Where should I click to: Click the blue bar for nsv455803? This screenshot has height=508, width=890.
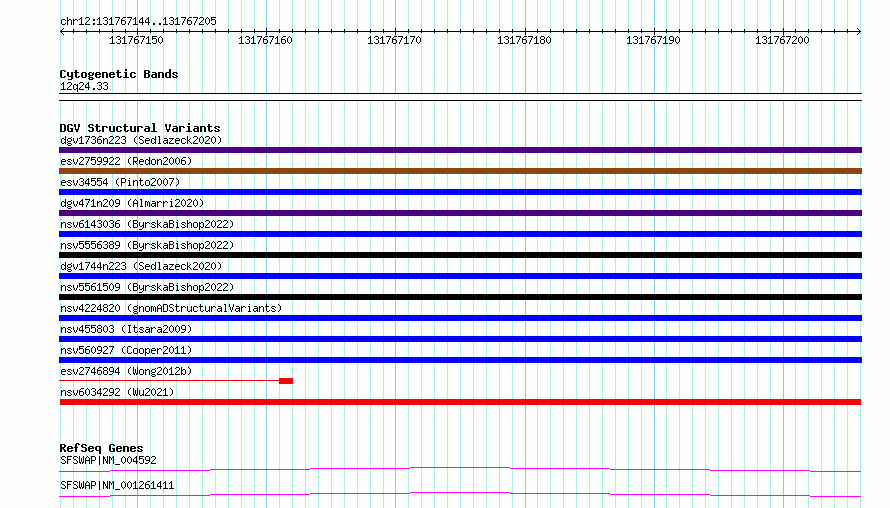pyautogui.click(x=460, y=339)
